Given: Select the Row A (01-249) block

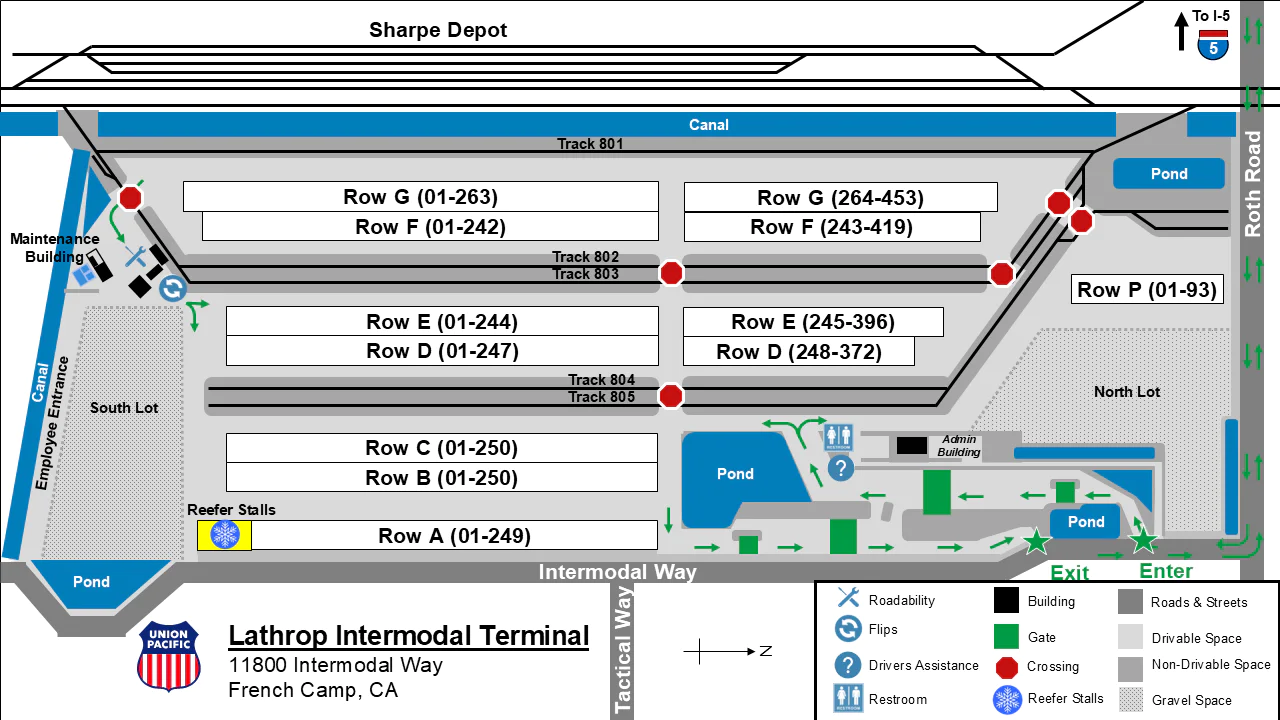Looking at the screenshot, I should coord(454,536).
